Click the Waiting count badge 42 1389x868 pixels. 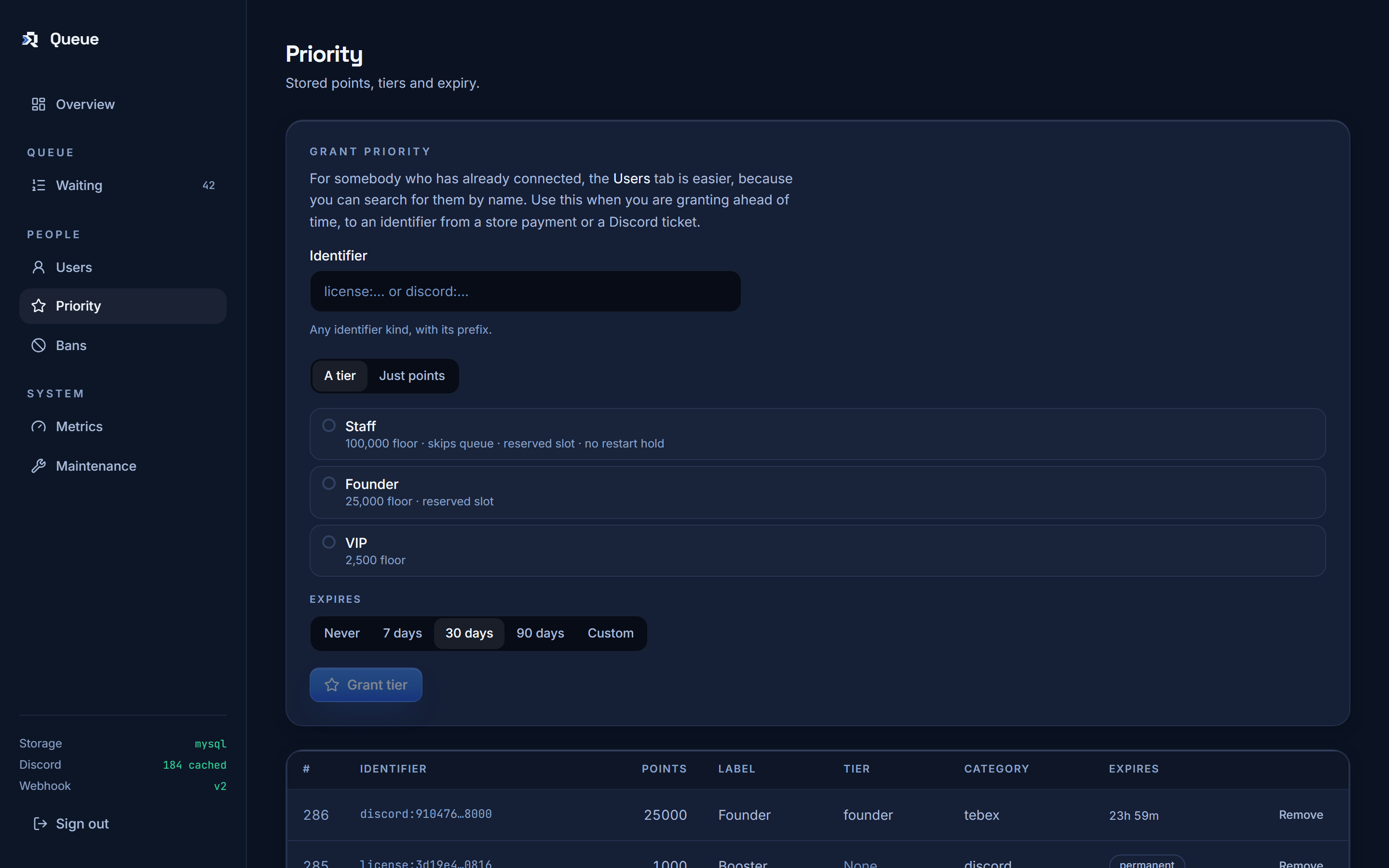(x=209, y=186)
